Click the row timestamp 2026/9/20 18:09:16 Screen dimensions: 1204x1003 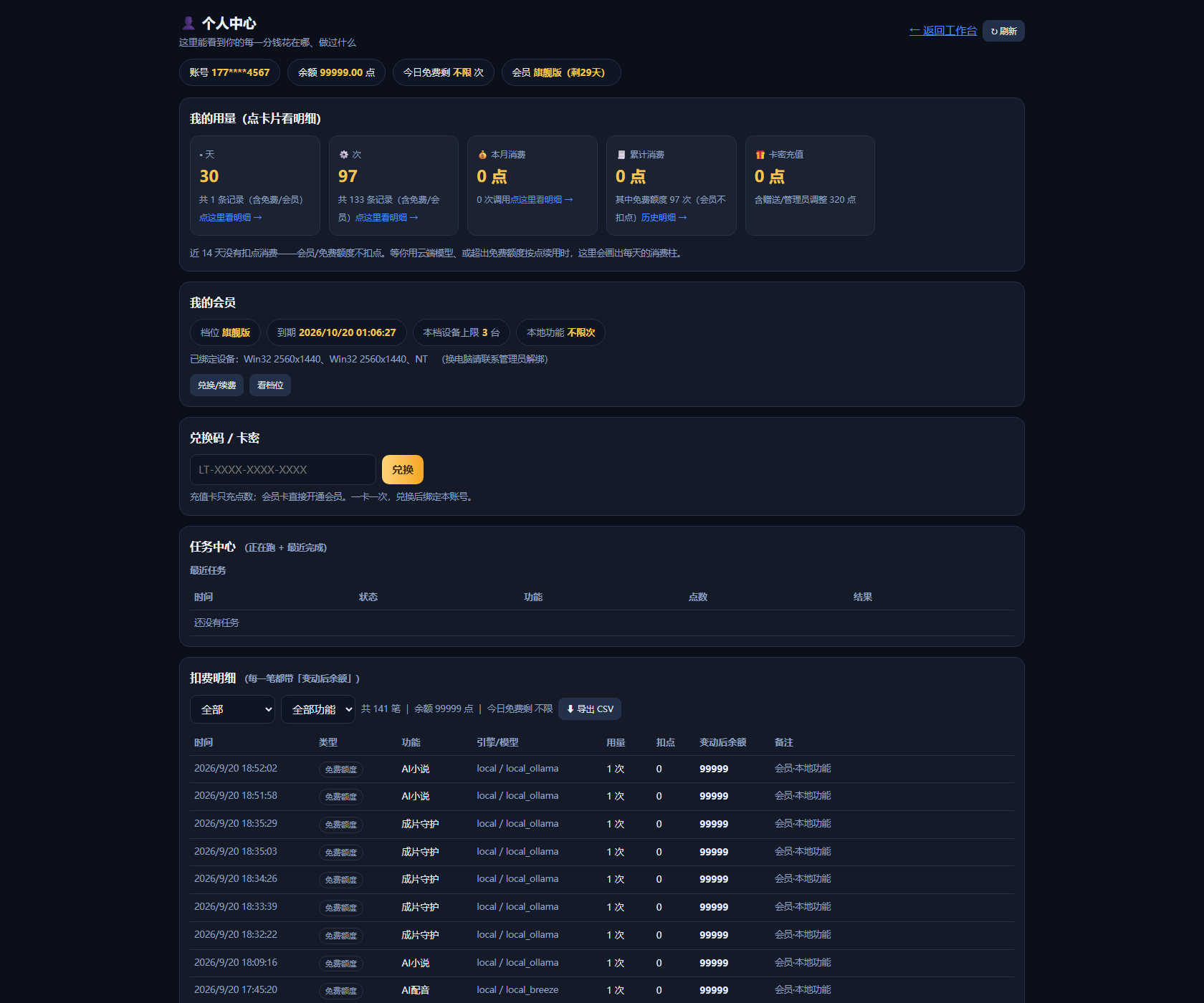236,962
